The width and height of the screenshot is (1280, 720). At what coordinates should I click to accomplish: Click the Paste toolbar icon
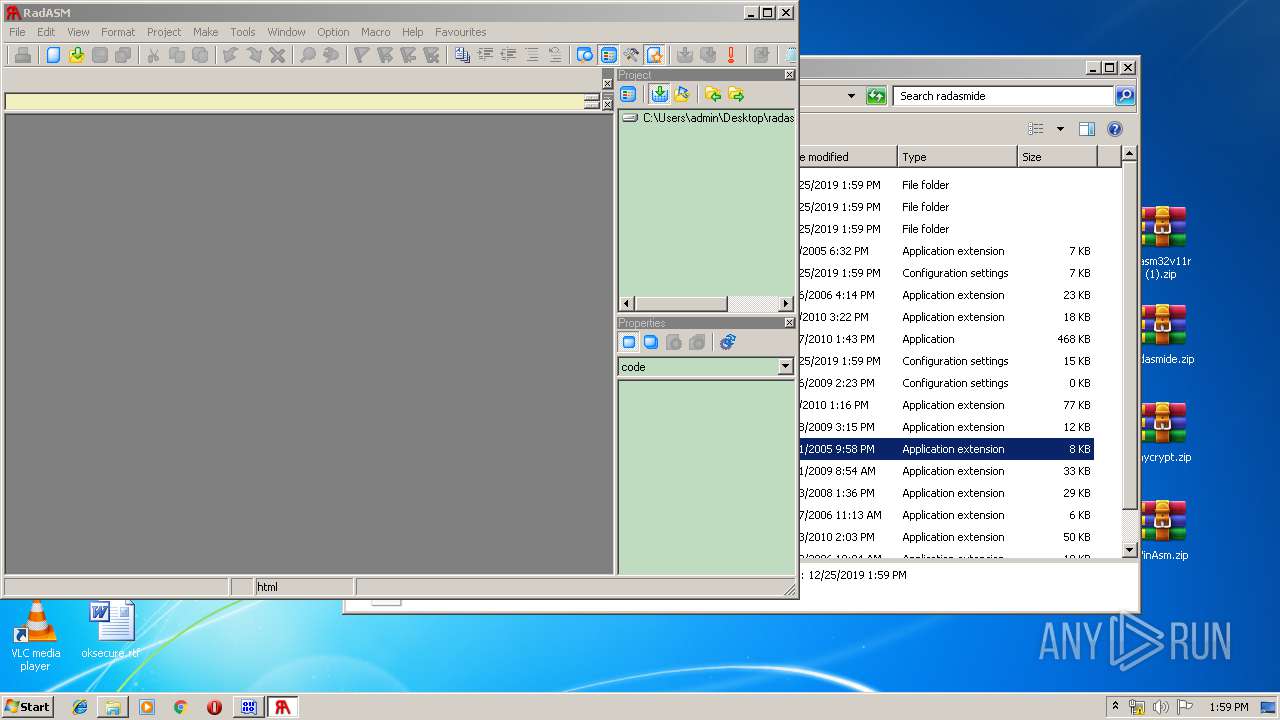pyautogui.click(x=200, y=55)
